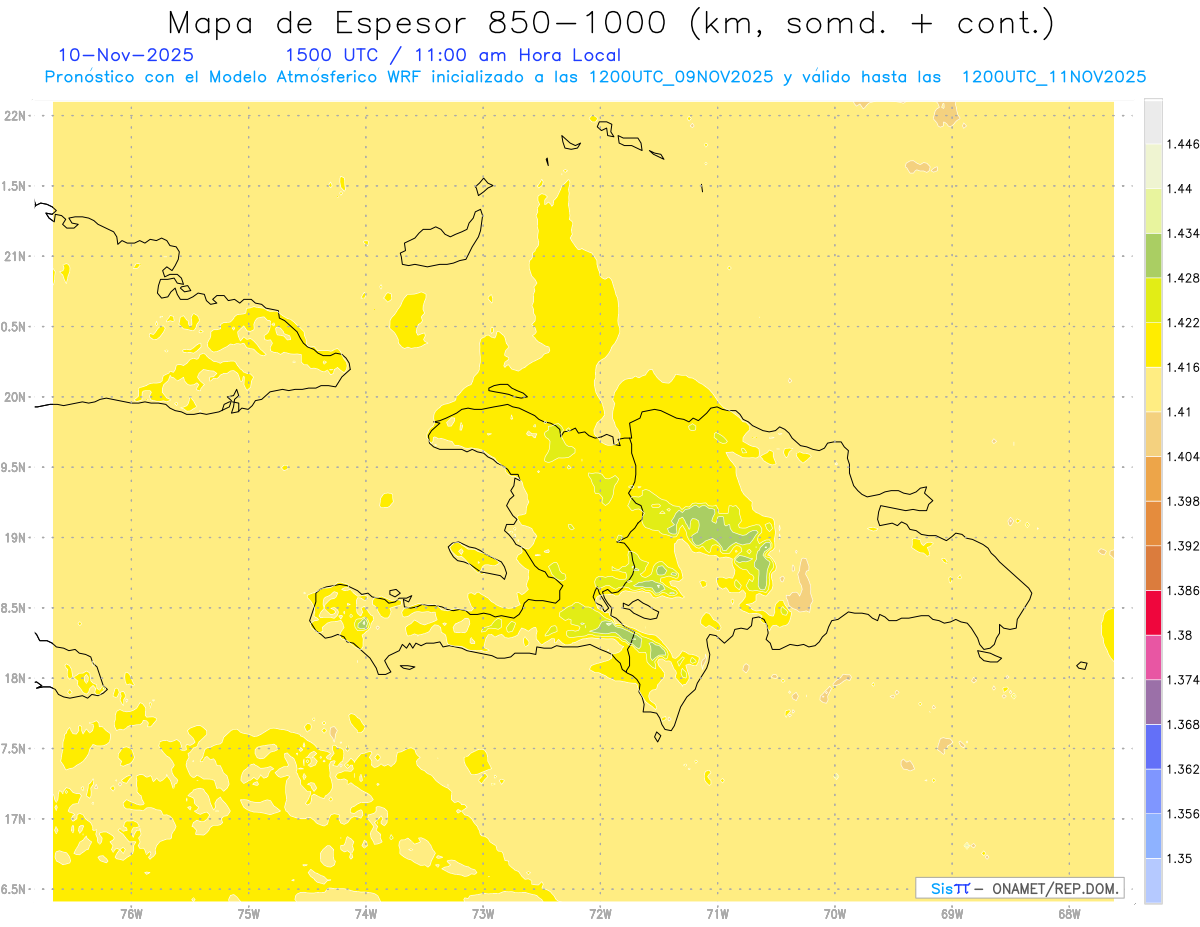Click the legend value '1.41'
Image resolution: width=1200 pixels, height=927 pixels.
[1179, 412]
